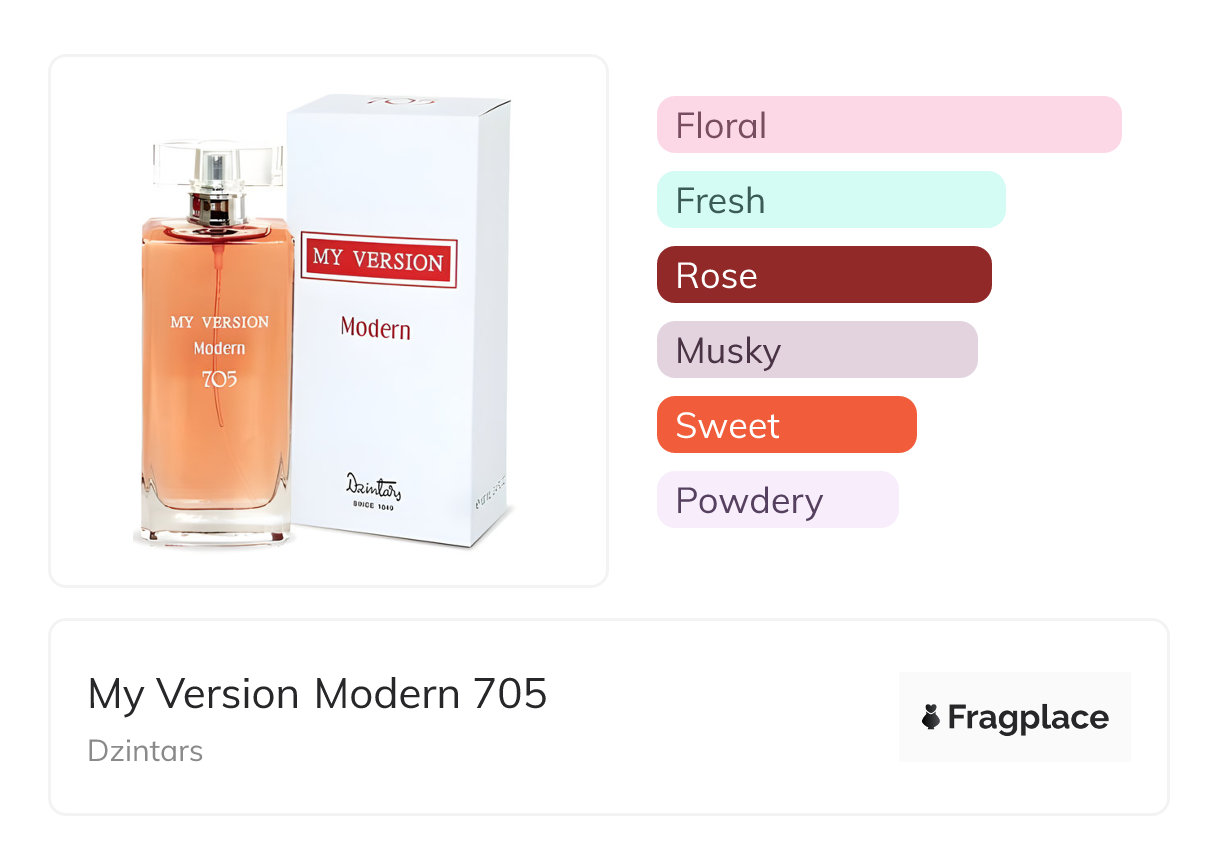Screen dimensions: 1218x864
Task: Open the Dzintars brand link
Action: 145,751
